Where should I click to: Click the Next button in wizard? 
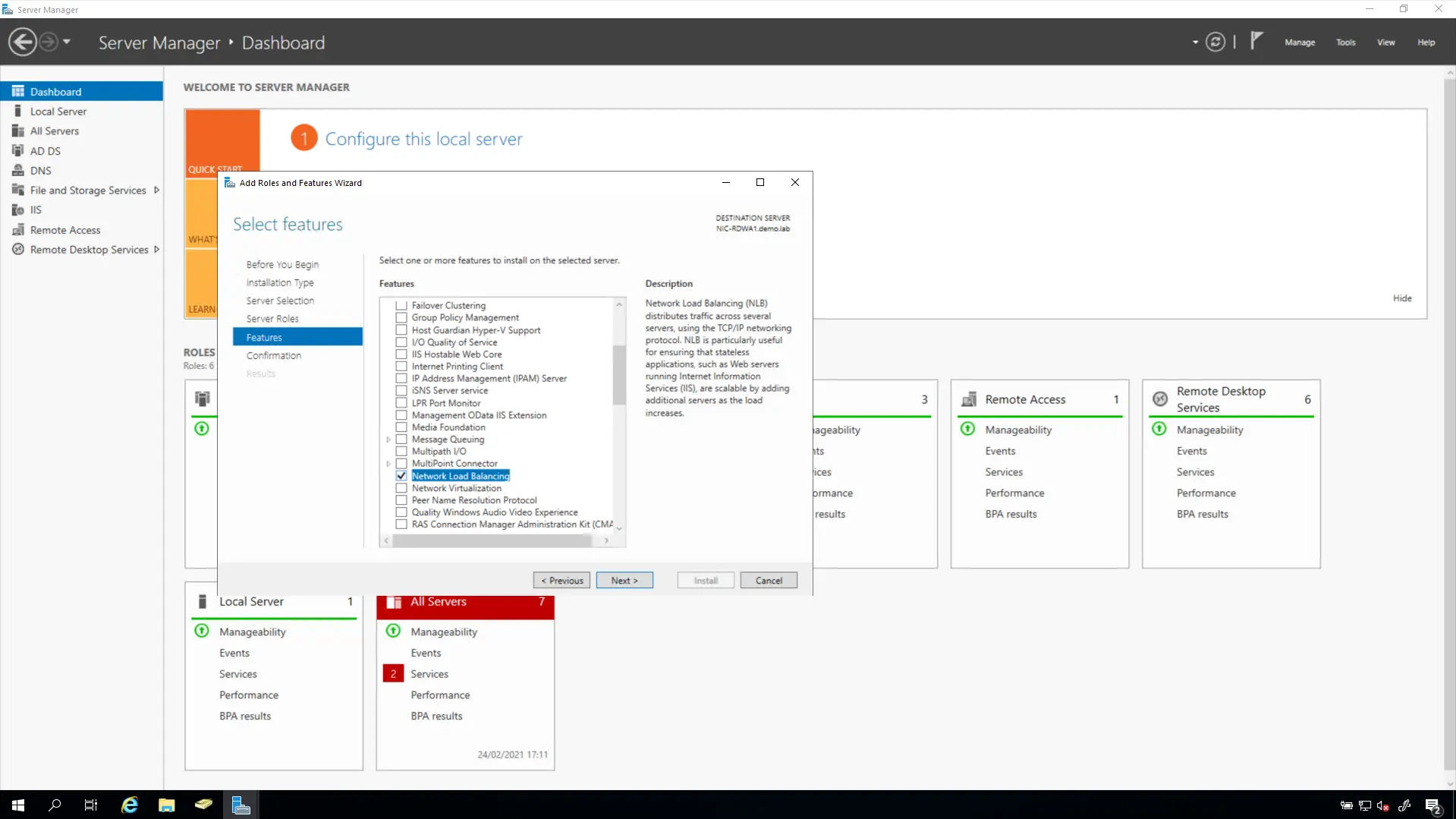tap(624, 580)
